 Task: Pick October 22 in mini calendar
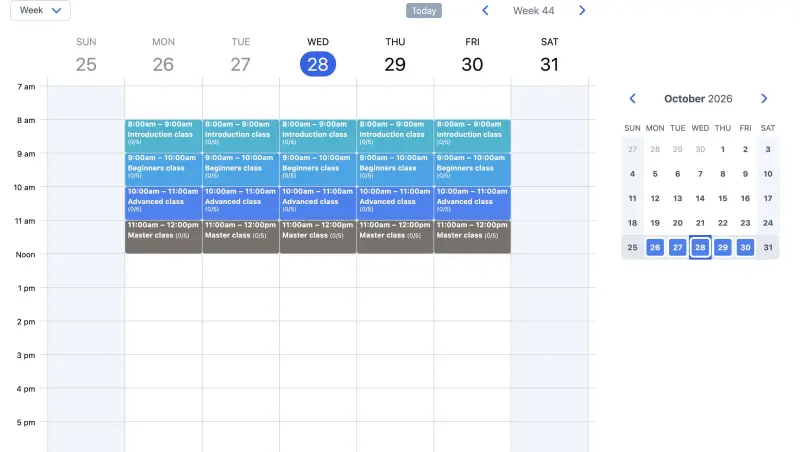pyautogui.click(x=722, y=223)
